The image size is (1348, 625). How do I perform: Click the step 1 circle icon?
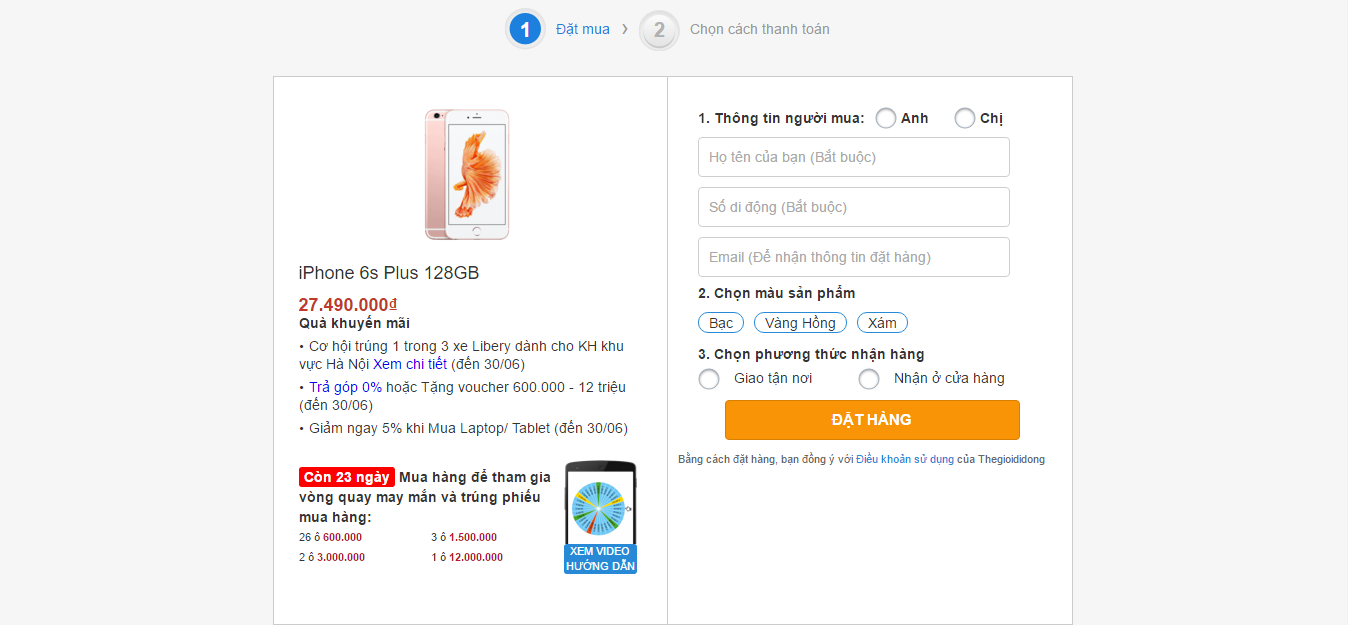(x=525, y=29)
